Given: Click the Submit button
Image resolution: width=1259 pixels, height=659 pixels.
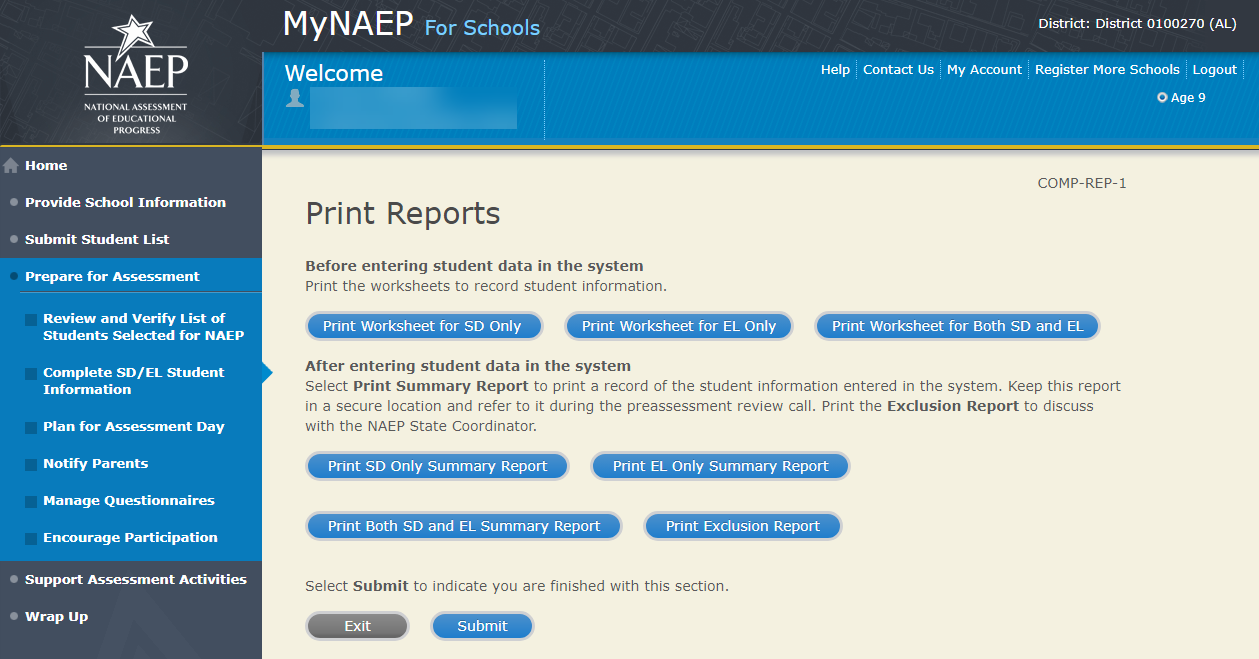Looking at the screenshot, I should (482, 626).
